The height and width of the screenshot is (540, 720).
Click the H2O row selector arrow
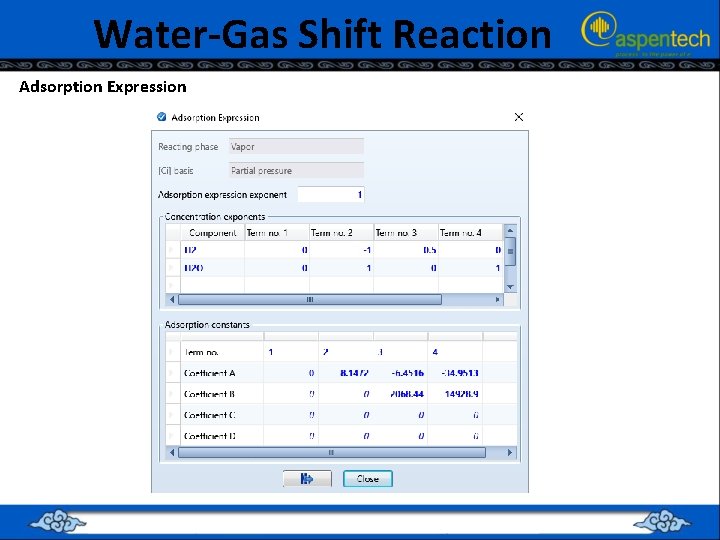[x=173, y=268]
